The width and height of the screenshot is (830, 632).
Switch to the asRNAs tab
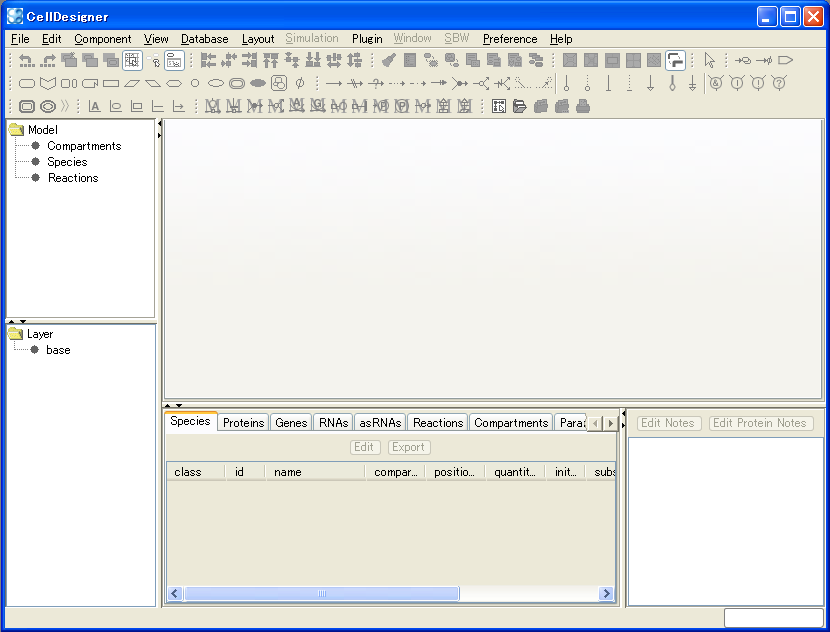tap(380, 423)
